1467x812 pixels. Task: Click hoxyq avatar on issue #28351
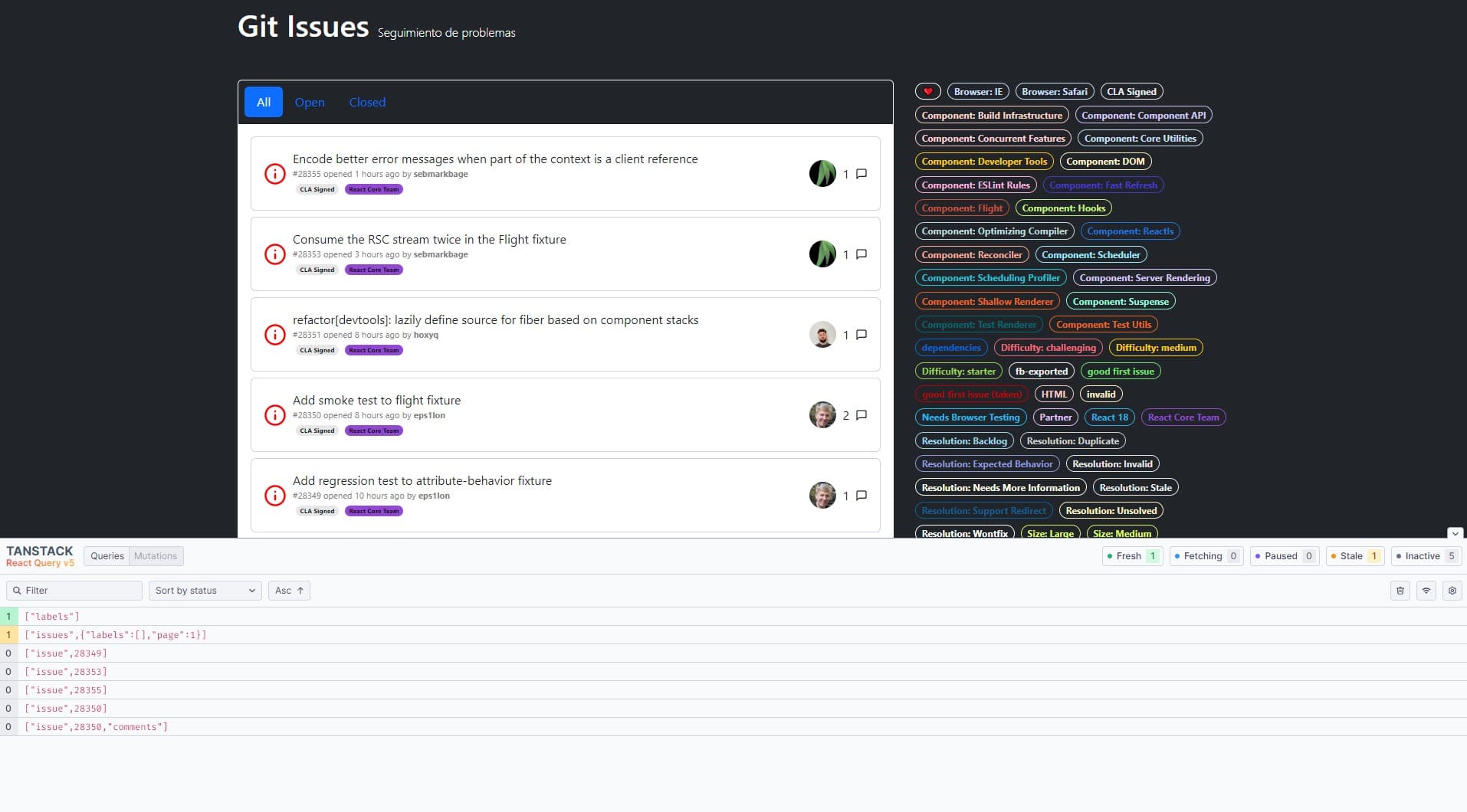click(x=822, y=335)
